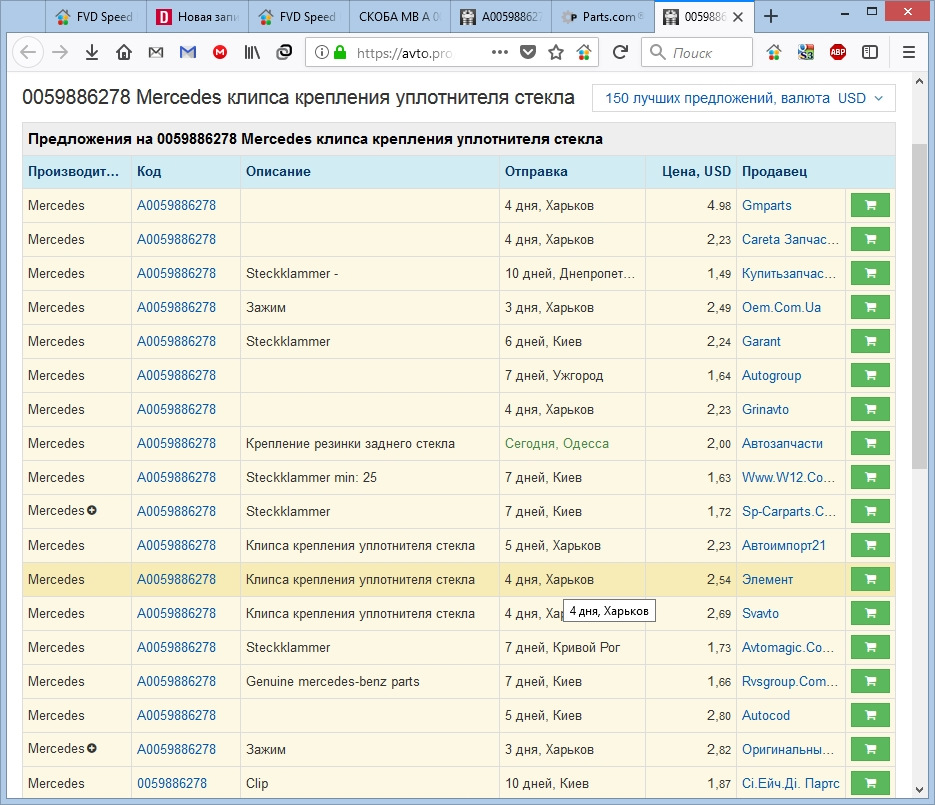Save page to Pocket icon

(528, 52)
